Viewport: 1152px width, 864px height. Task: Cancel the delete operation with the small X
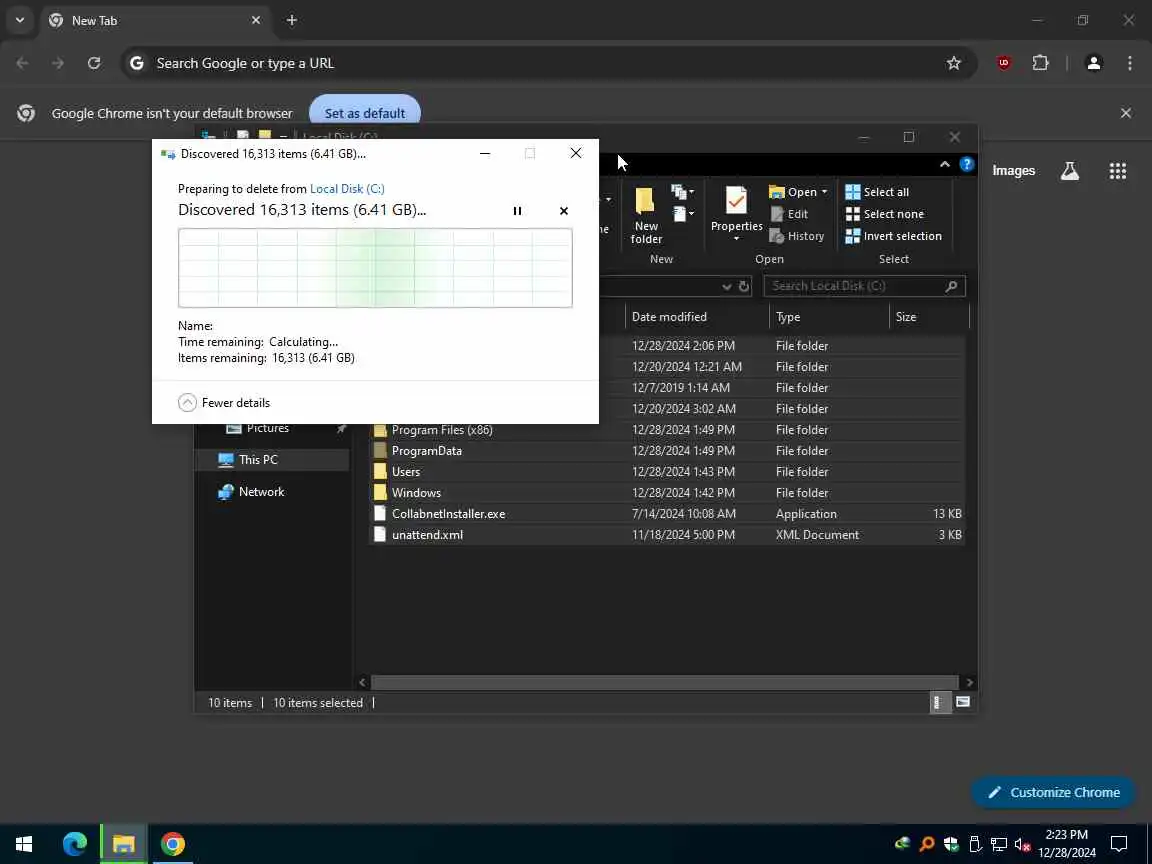[x=564, y=211]
